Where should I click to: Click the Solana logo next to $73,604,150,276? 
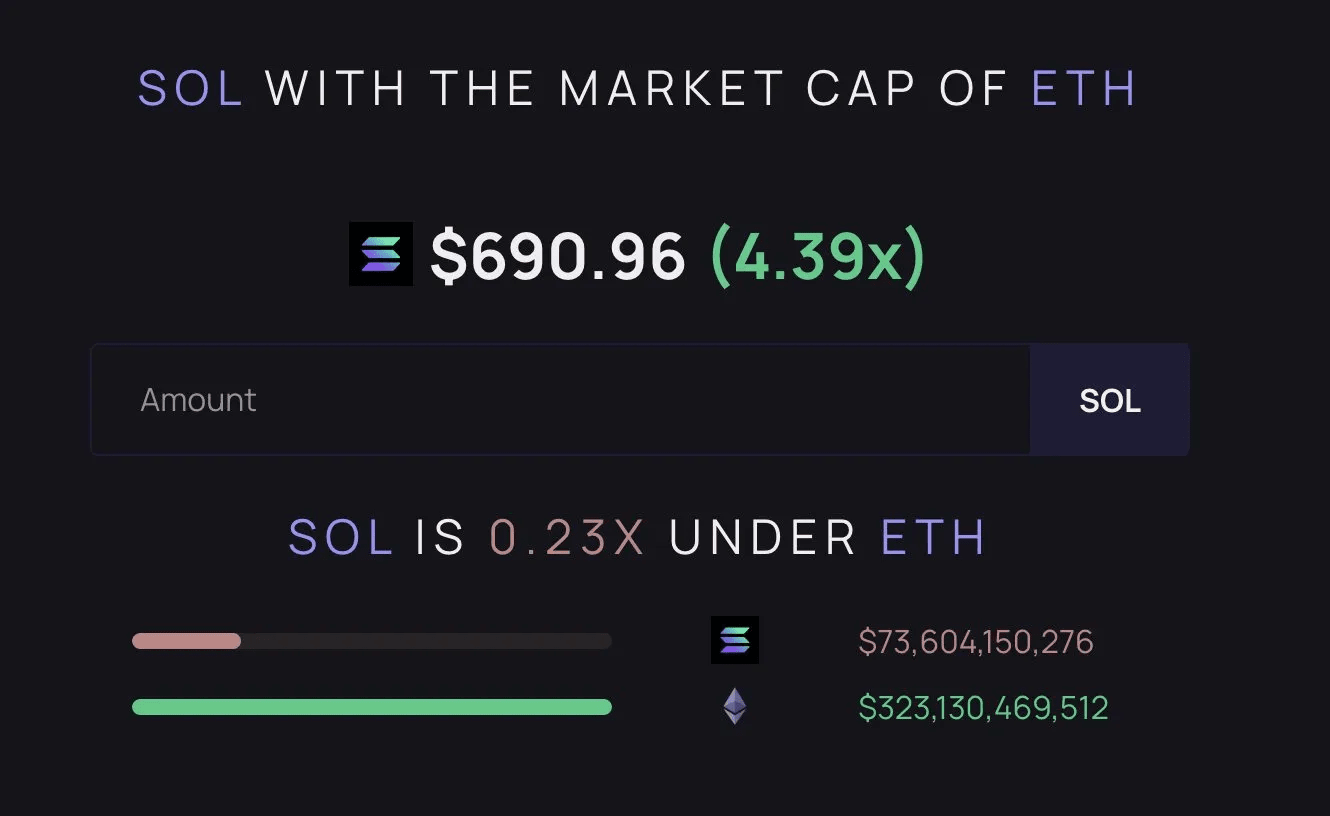coord(735,640)
